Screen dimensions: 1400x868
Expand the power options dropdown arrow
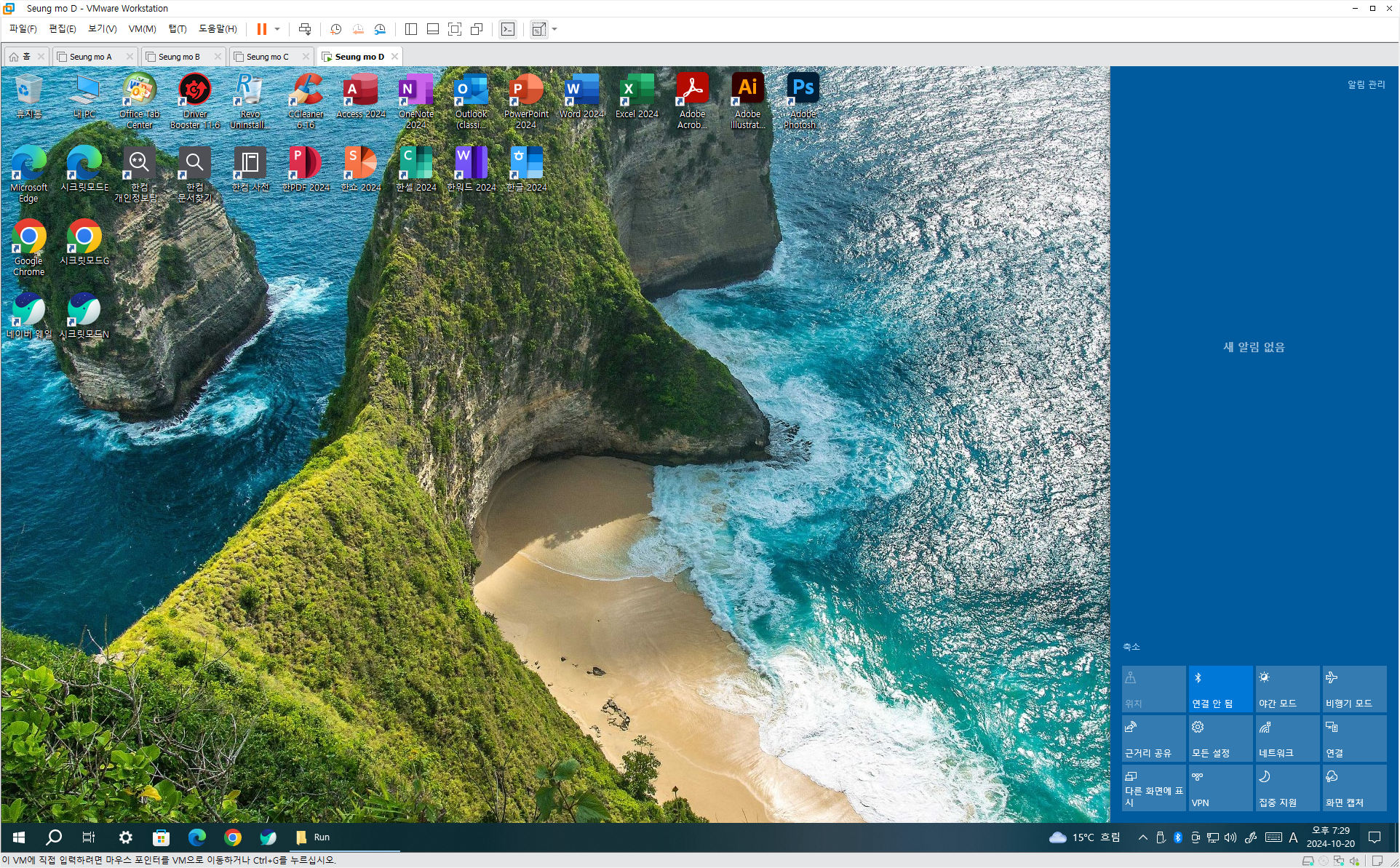coord(277,29)
